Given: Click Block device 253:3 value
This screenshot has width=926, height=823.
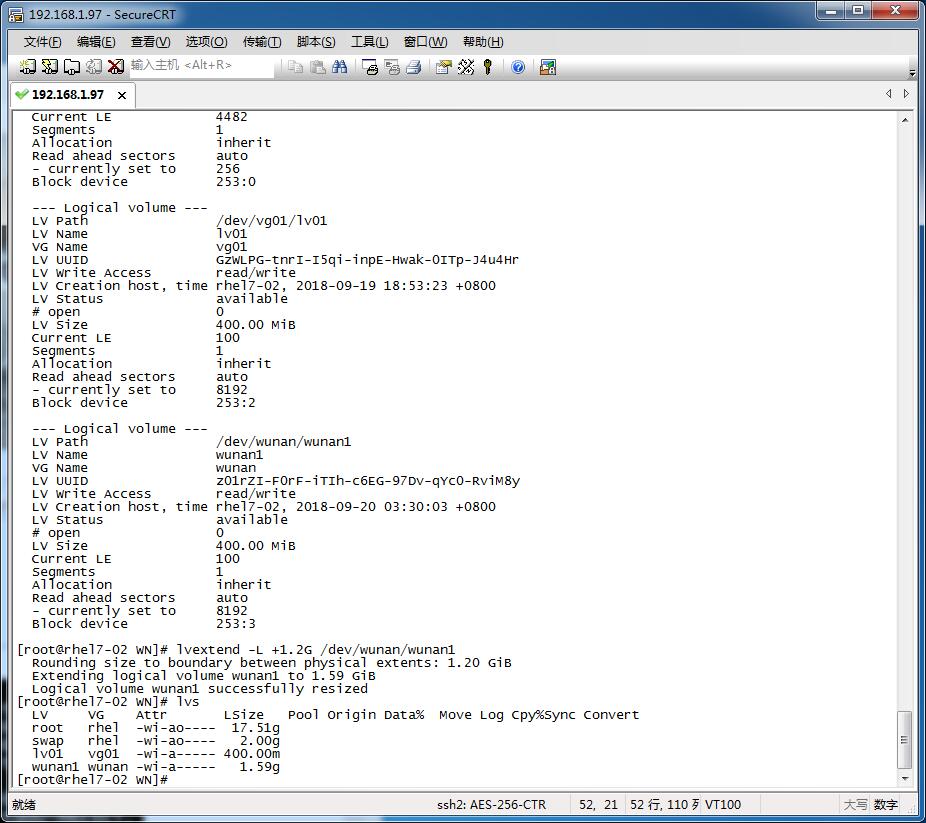Looking at the screenshot, I should (x=236, y=624).
